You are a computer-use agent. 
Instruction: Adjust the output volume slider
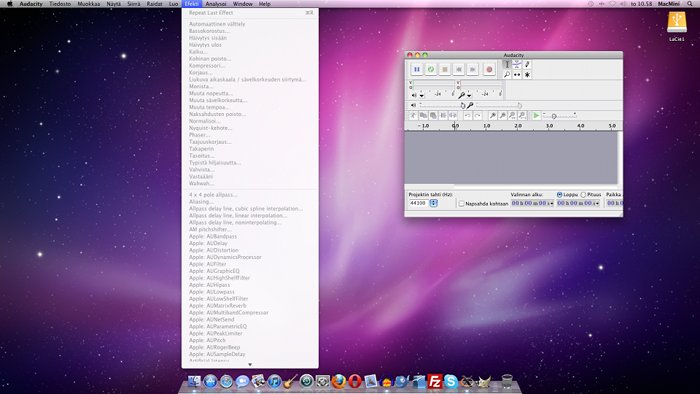pos(442,105)
